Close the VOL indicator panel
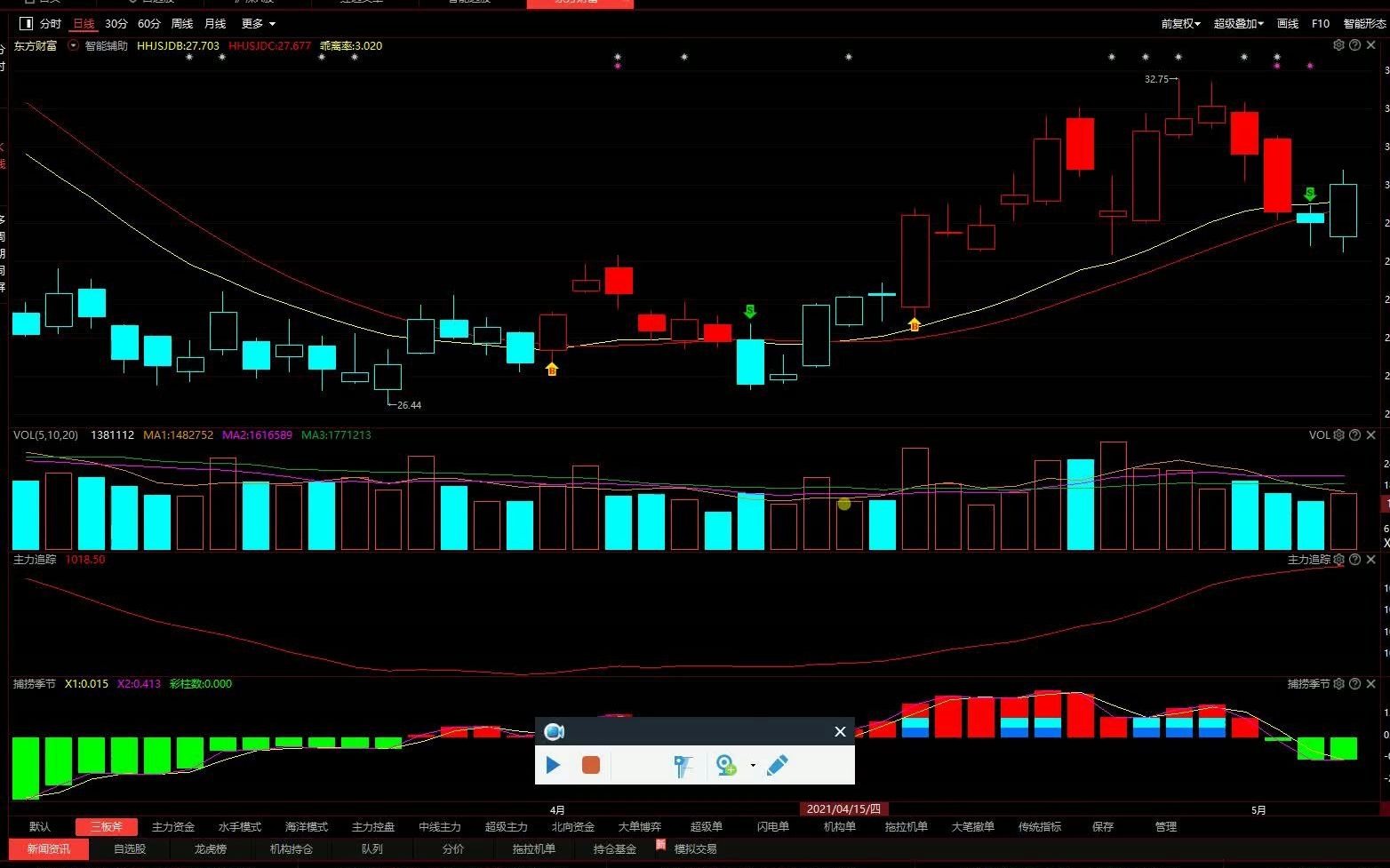The width and height of the screenshot is (1390, 868). pos(1371,435)
